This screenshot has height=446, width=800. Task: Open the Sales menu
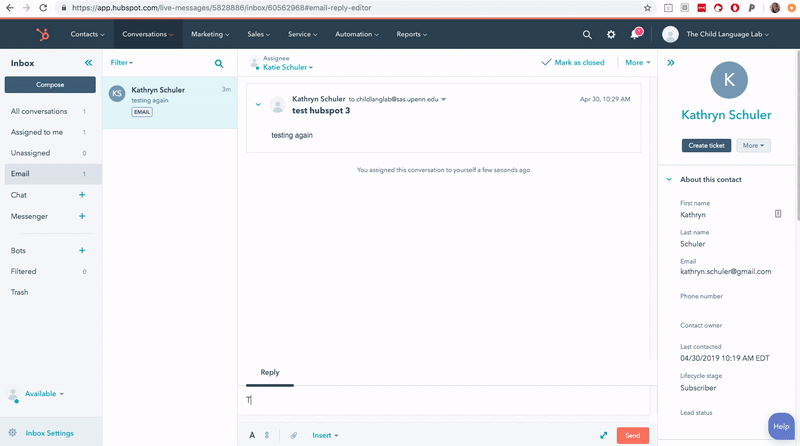click(x=259, y=34)
